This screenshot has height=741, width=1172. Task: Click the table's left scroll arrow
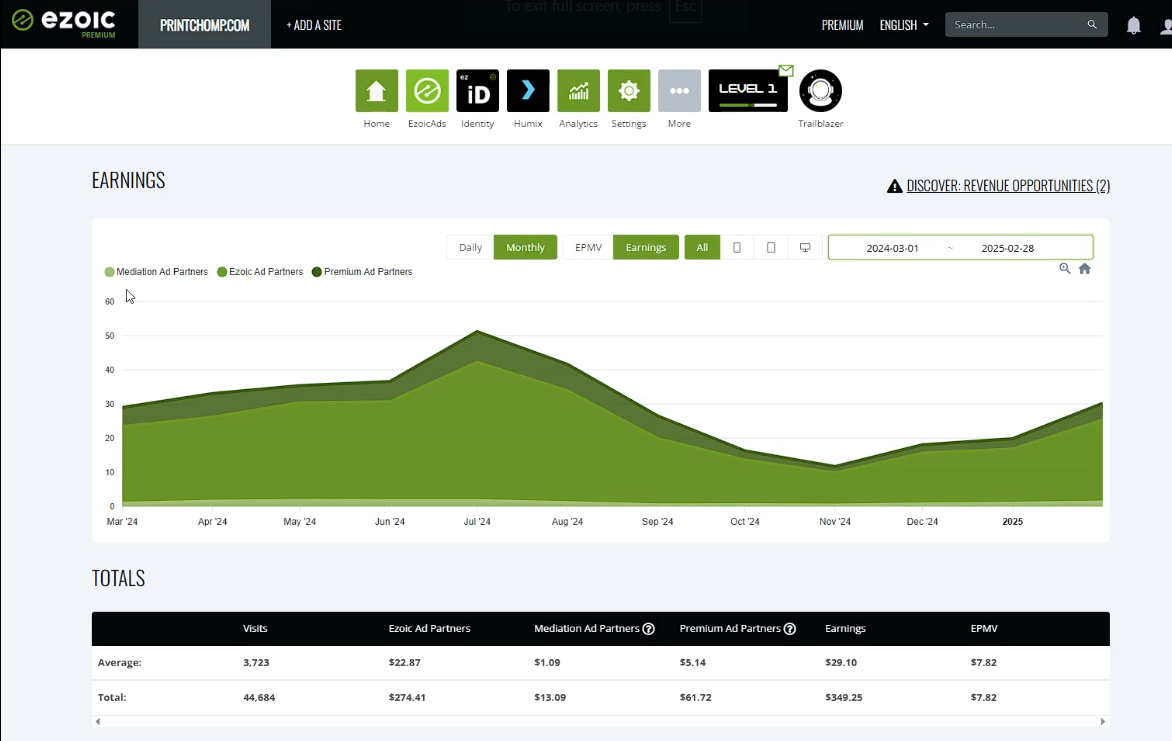click(x=98, y=722)
